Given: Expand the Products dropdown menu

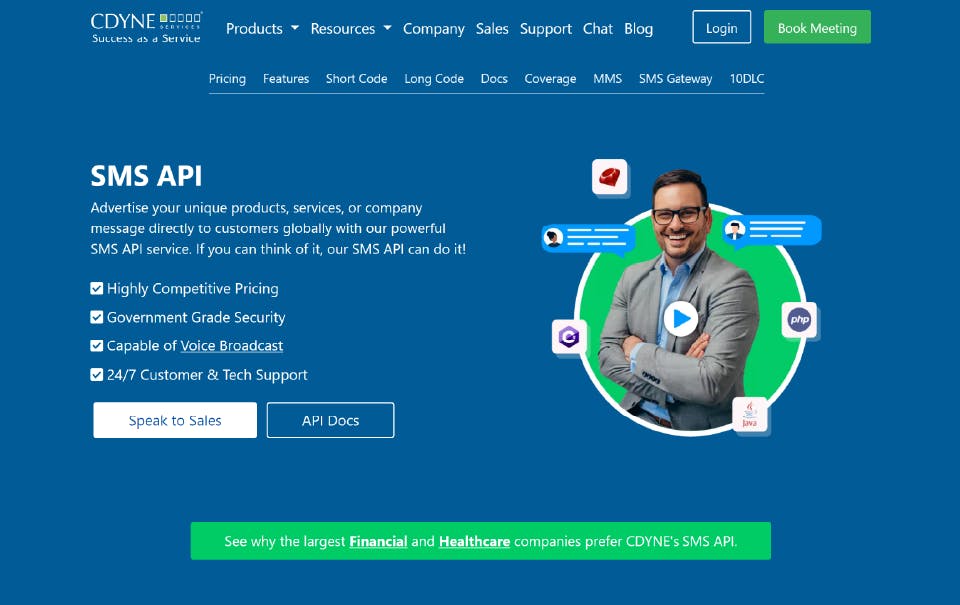Looking at the screenshot, I should point(262,29).
